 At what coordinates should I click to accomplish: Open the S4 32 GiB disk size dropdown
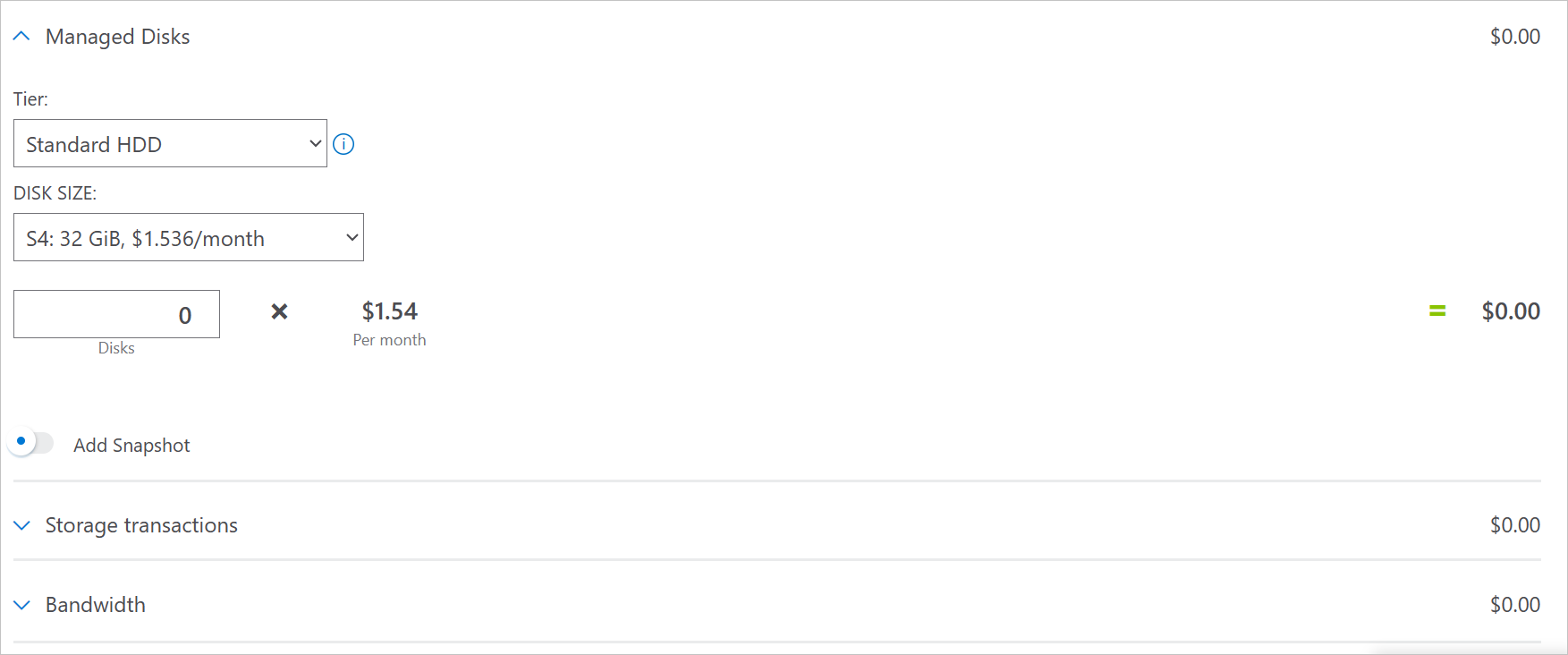click(x=188, y=238)
